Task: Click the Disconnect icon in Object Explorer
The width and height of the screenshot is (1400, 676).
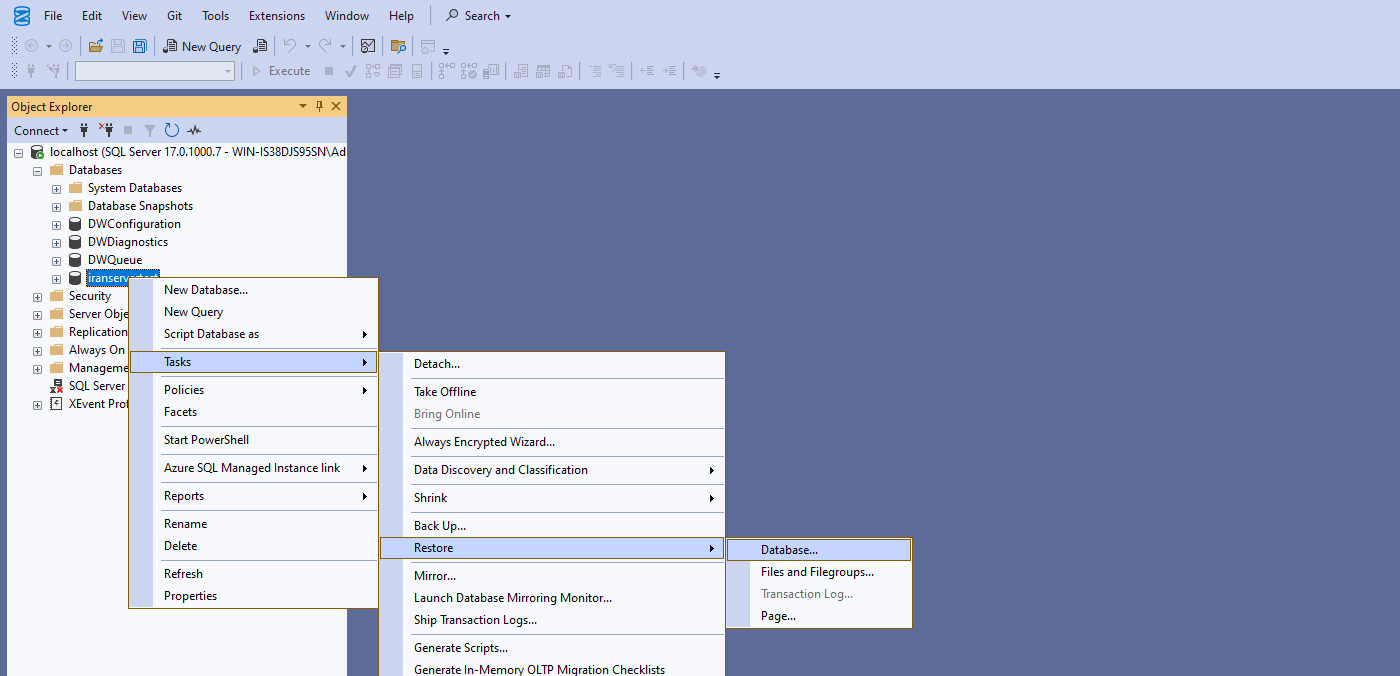Action: pos(106,130)
